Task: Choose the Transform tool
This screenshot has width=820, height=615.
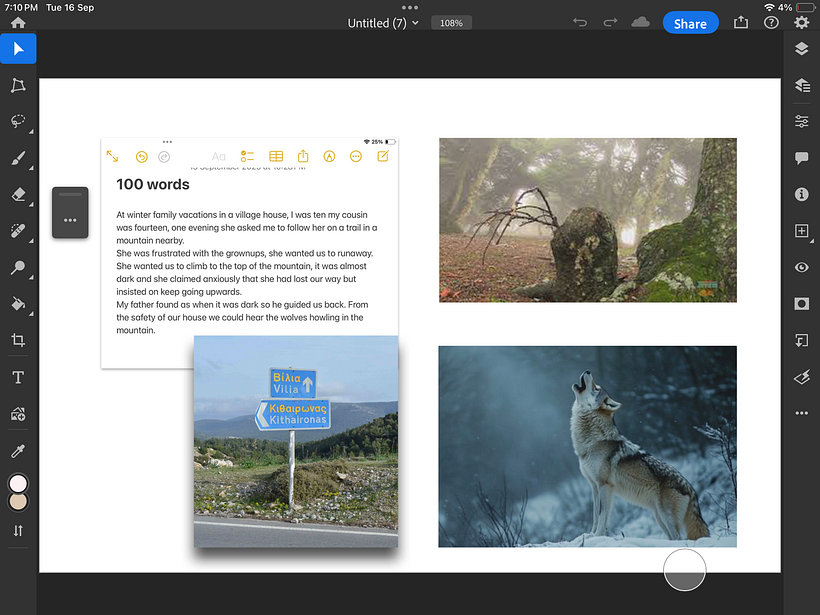Action: (x=18, y=85)
